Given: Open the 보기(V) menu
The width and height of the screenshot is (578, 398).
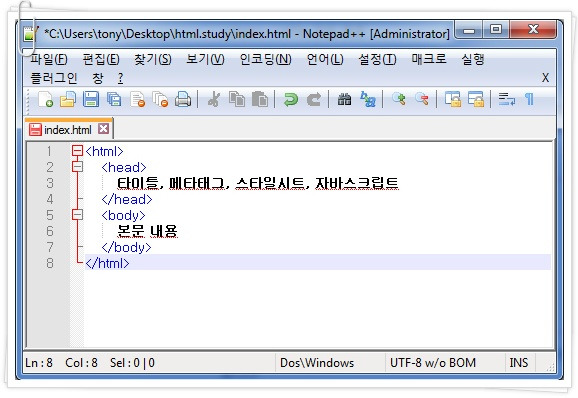Looking at the screenshot, I should click(x=205, y=59).
